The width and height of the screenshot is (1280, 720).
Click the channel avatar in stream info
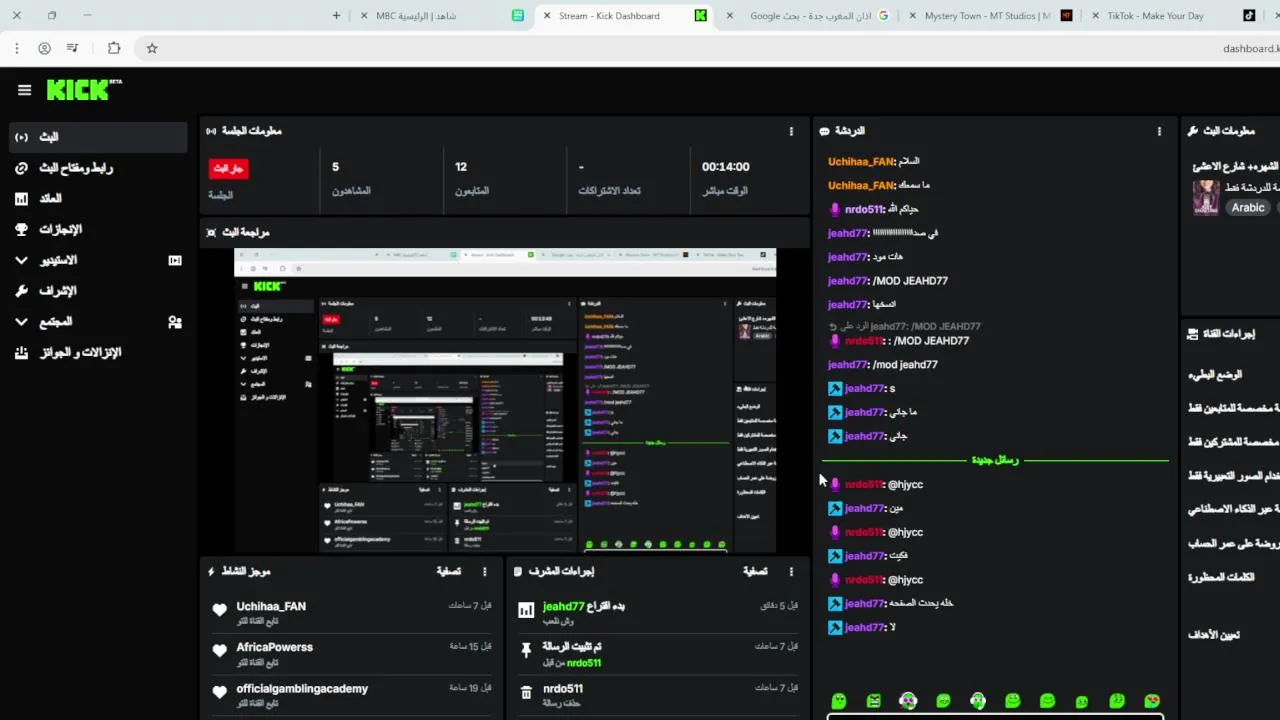(x=1206, y=197)
